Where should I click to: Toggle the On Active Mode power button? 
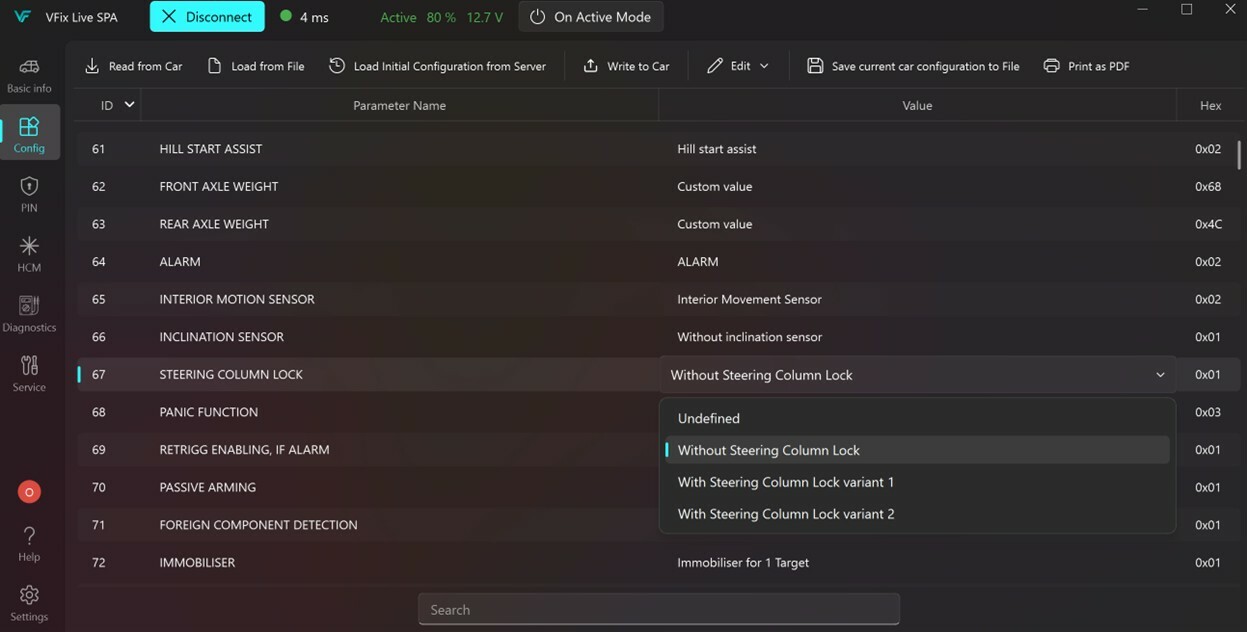pyautogui.click(x=591, y=17)
